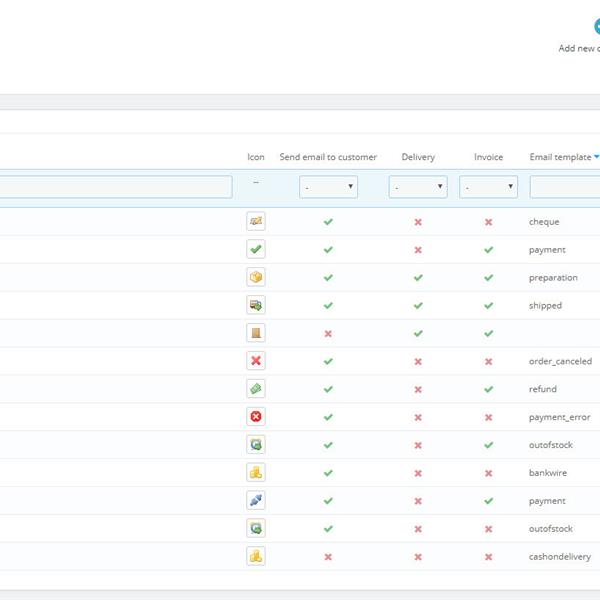Click the outofstock icon just above bankwire row
The width and height of the screenshot is (600, 600).
pyautogui.click(x=256, y=445)
